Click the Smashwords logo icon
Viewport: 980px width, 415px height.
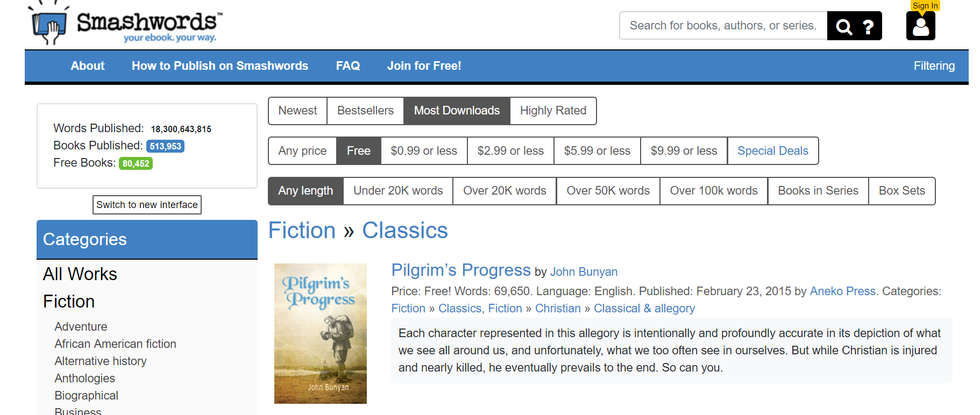click(49, 24)
